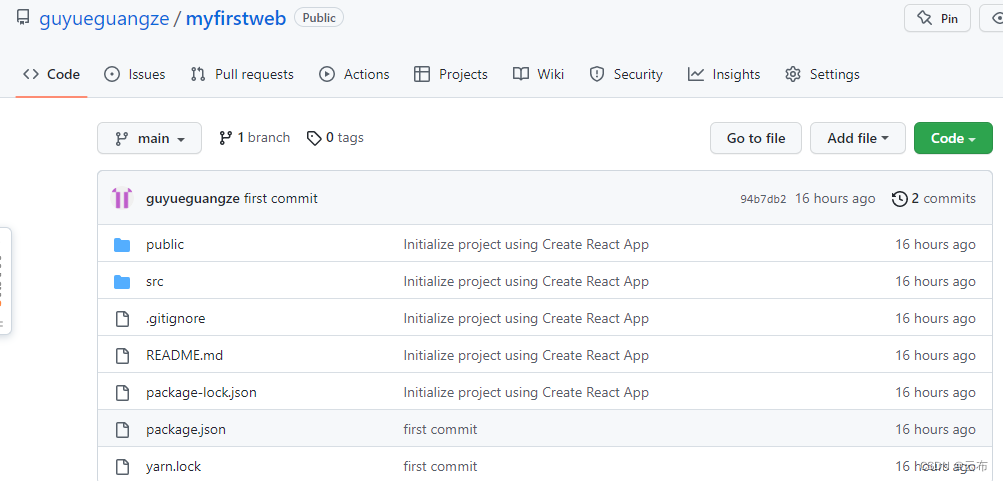Open the Settings tab
1003x481 pixels.
click(x=822, y=74)
